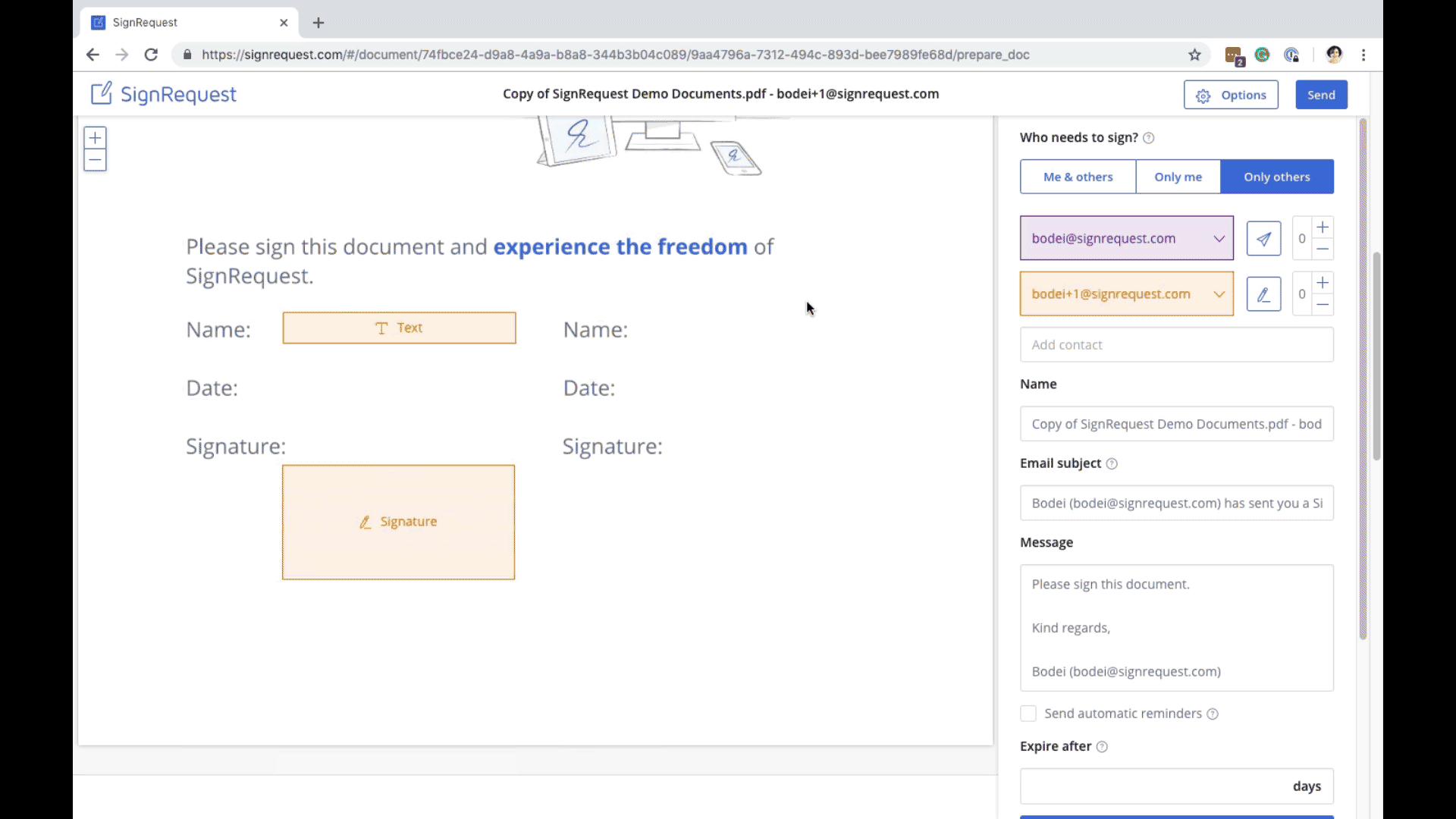1456x819 pixels.
Task: Decrease order number for bodei@signrequest.com
Action: tap(1323, 249)
